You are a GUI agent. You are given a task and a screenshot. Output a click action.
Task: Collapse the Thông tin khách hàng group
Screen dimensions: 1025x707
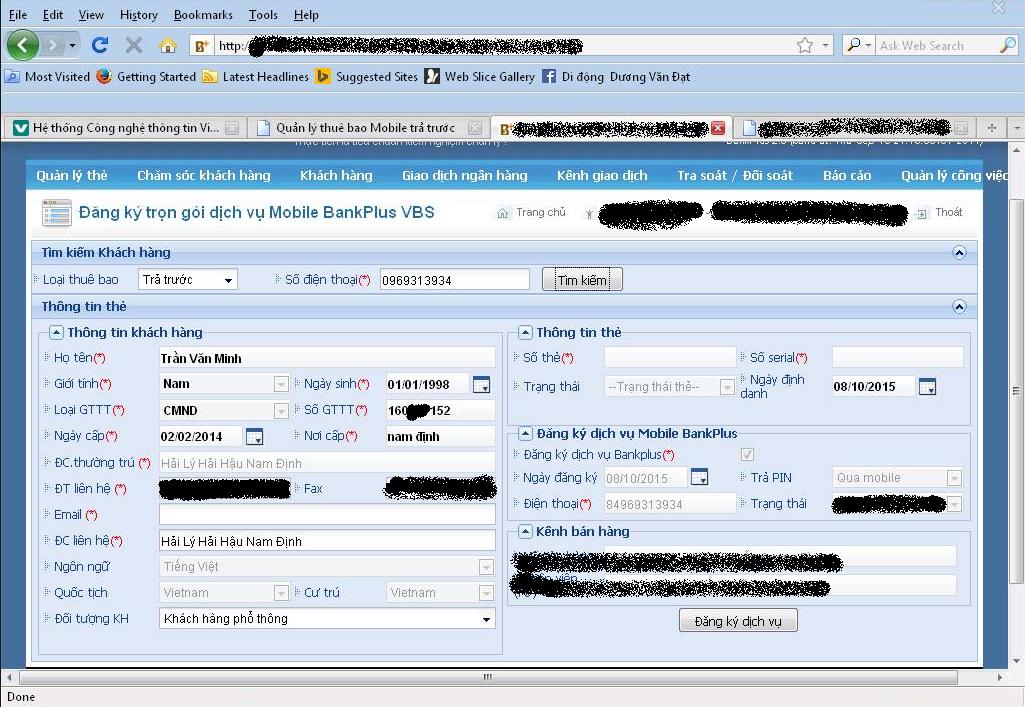pos(56,333)
